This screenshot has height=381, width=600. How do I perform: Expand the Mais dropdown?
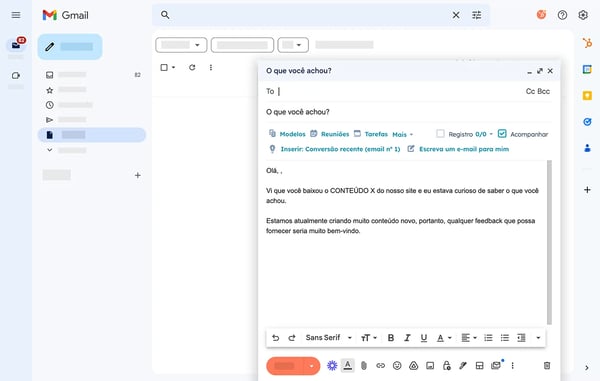click(x=403, y=134)
